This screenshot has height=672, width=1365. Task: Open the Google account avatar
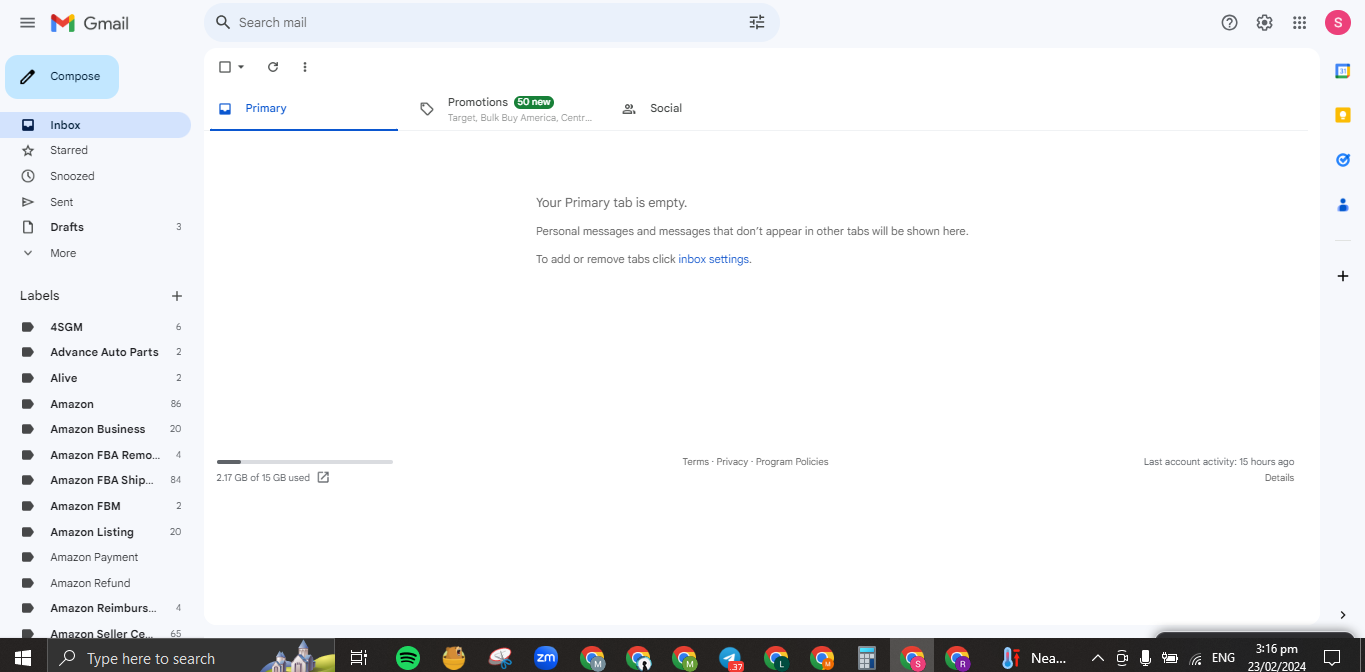pos(1338,22)
